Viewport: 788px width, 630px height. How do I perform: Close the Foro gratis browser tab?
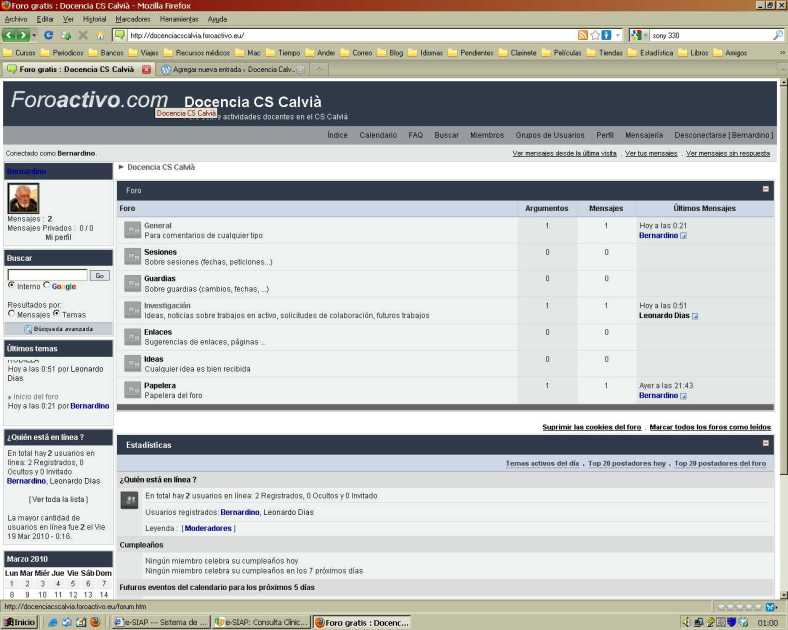pyautogui.click(x=146, y=69)
